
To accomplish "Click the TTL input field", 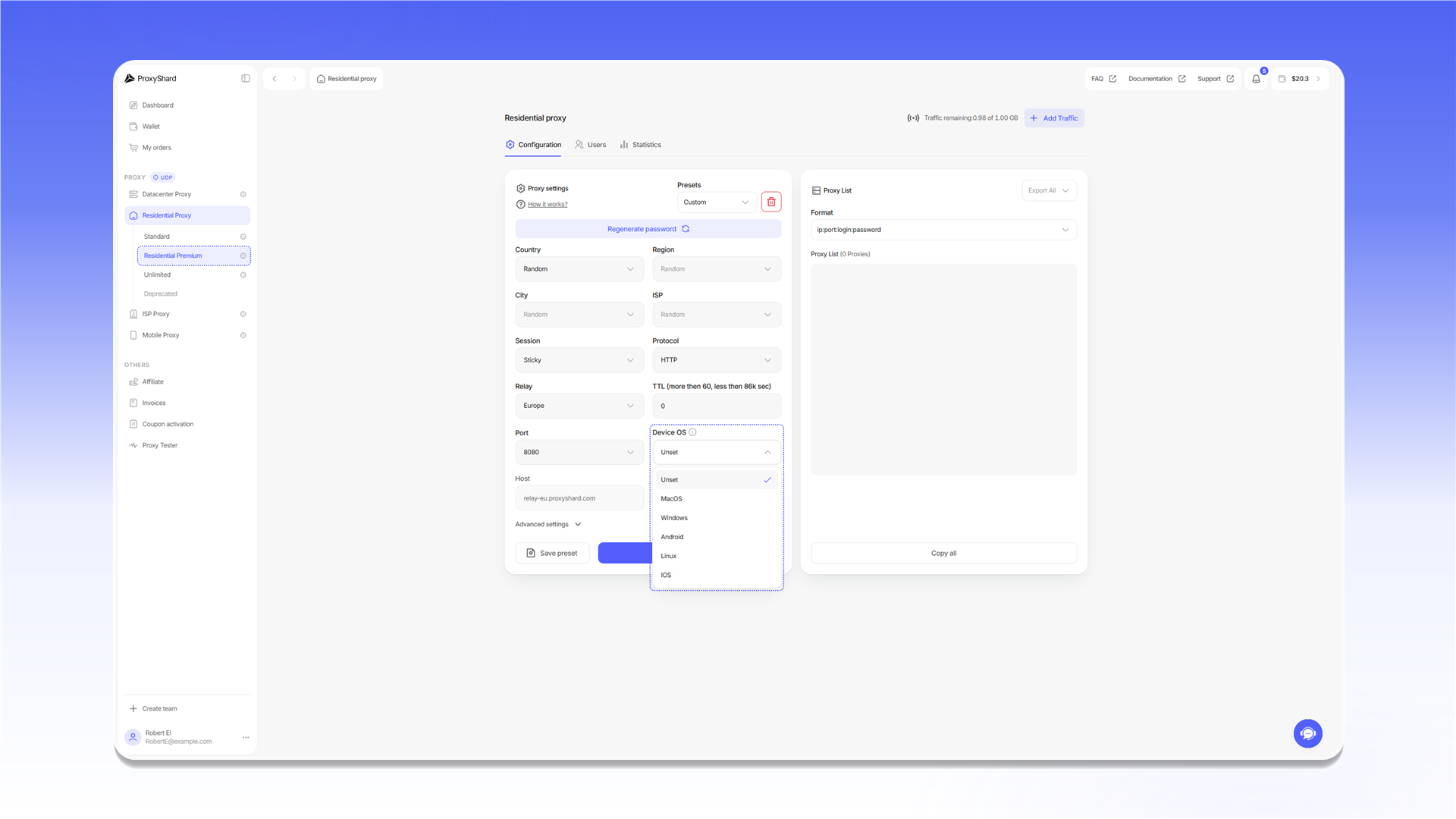I will point(717,406).
